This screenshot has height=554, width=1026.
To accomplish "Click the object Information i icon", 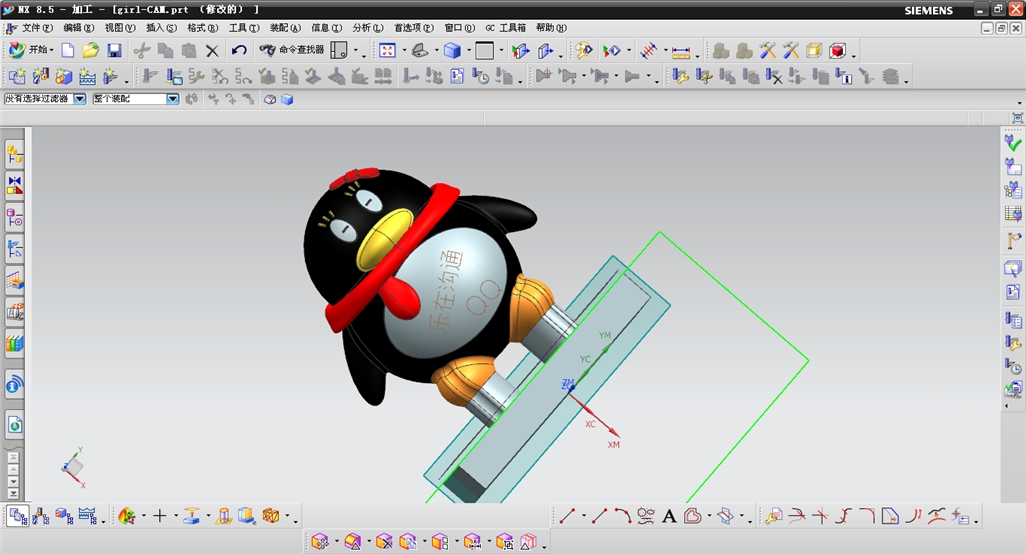I will 844,77.
